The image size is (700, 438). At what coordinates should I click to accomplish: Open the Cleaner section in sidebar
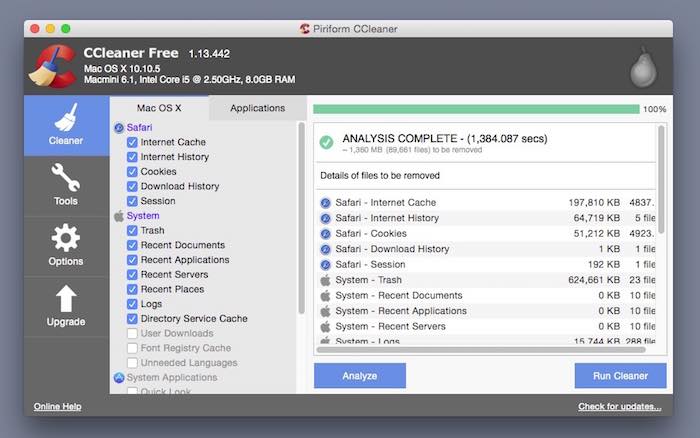(66, 125)
